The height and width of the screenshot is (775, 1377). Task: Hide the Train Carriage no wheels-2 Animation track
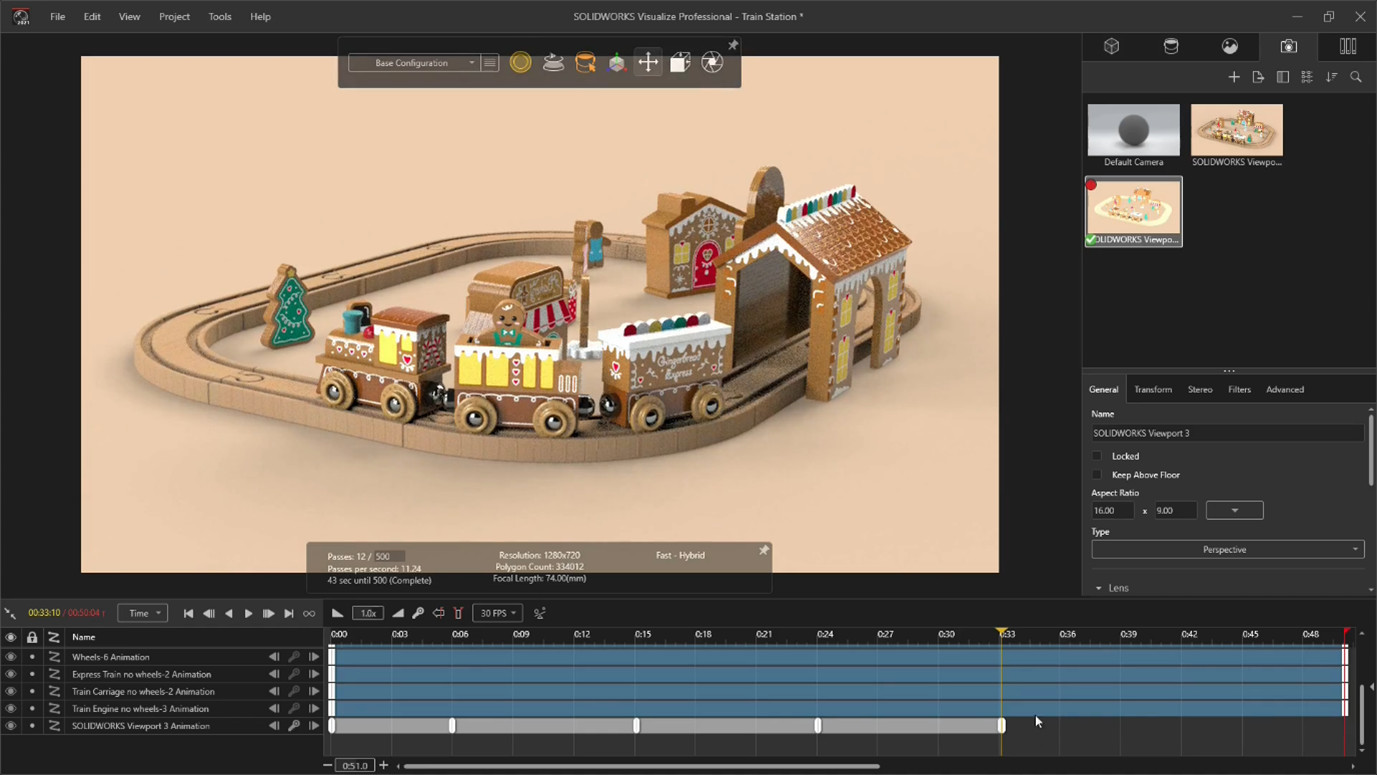coord(10,691)
